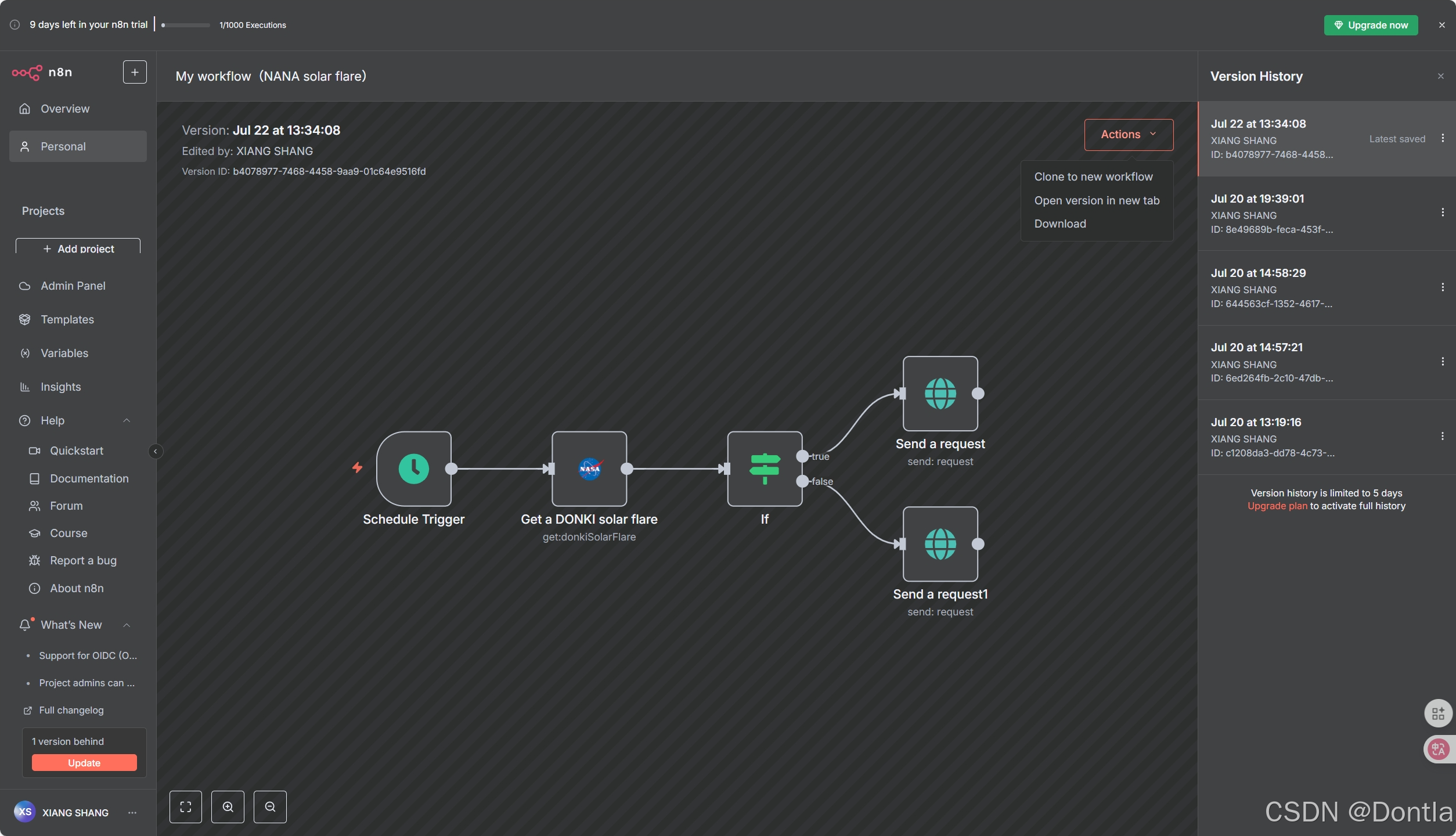Click the fit-to-view canvas button
The image size is (1456, 836).
[186, 806]
